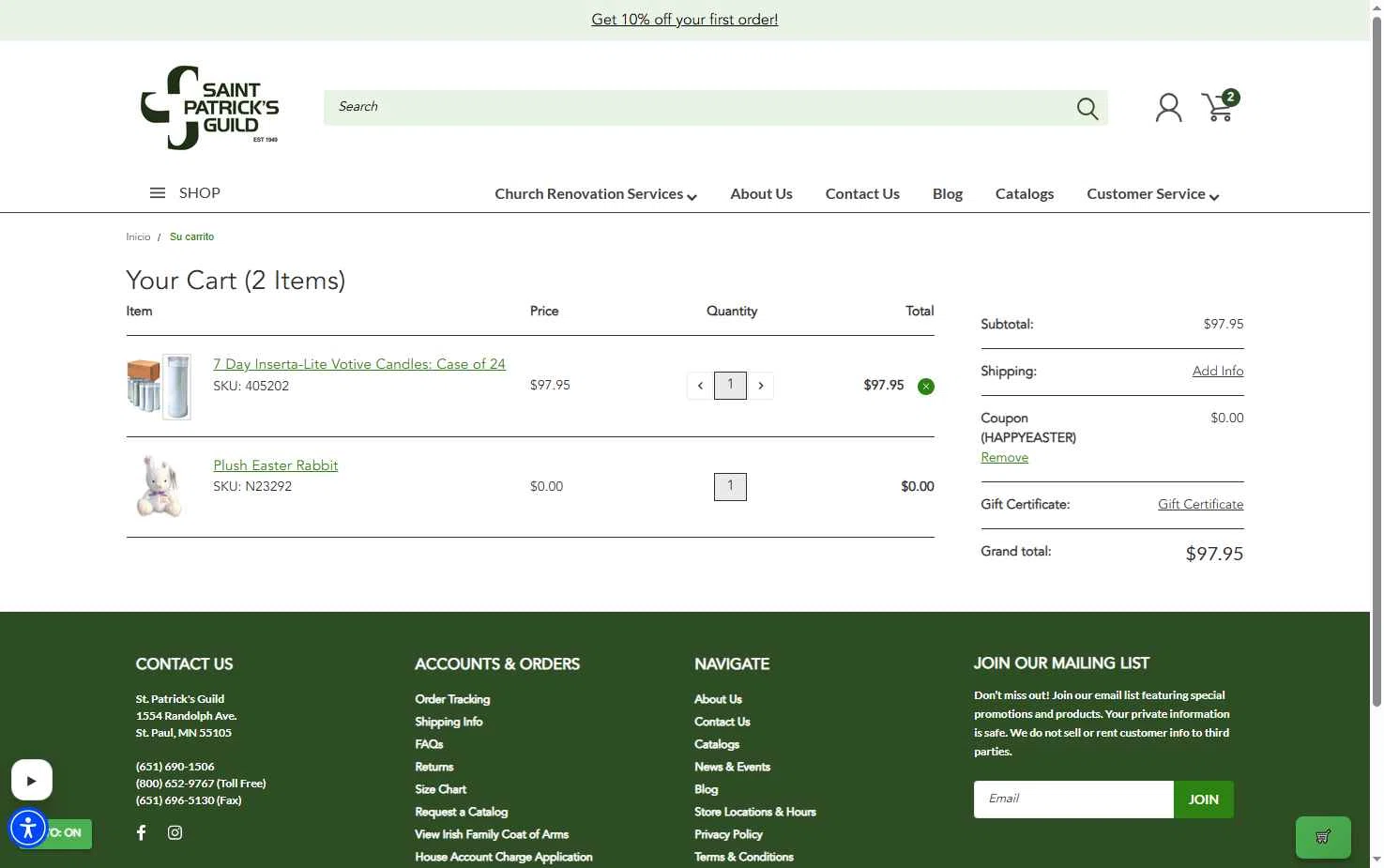
Task: Open Blog footer link
Action: coord(707,789)
